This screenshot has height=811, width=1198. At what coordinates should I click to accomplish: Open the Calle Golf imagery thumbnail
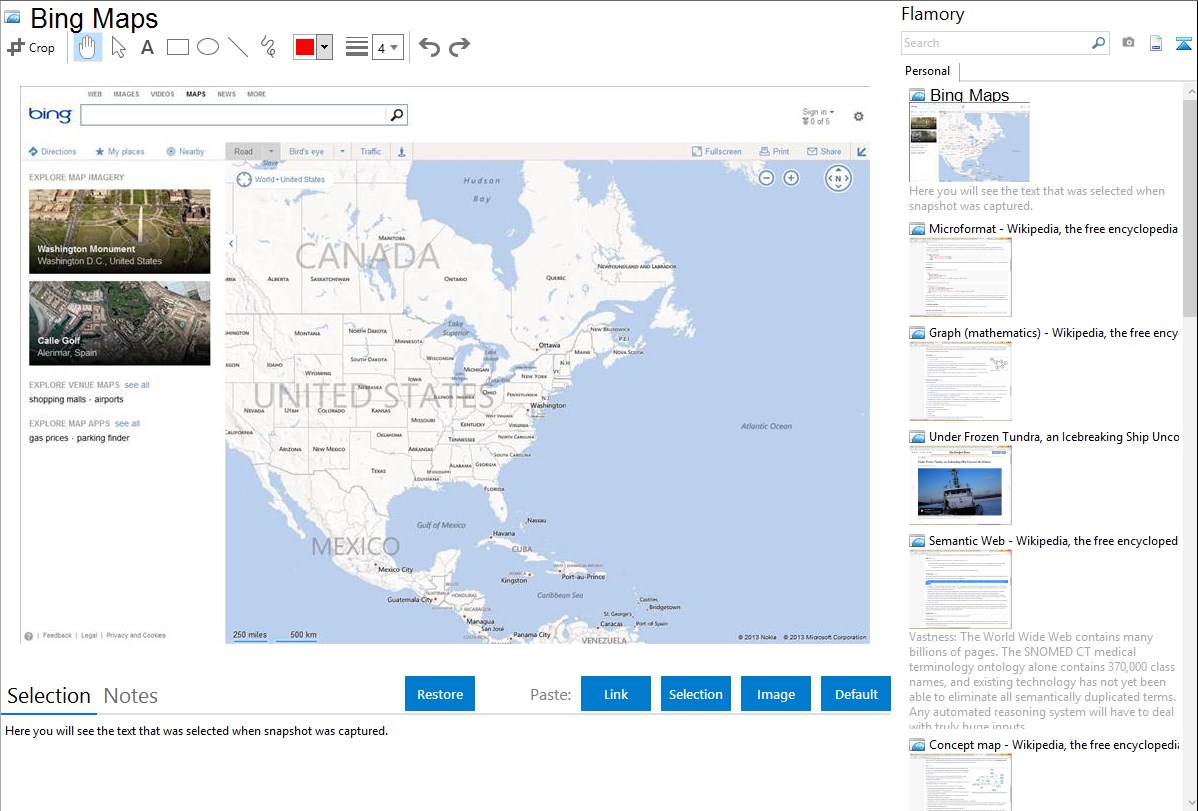(119, 323)
